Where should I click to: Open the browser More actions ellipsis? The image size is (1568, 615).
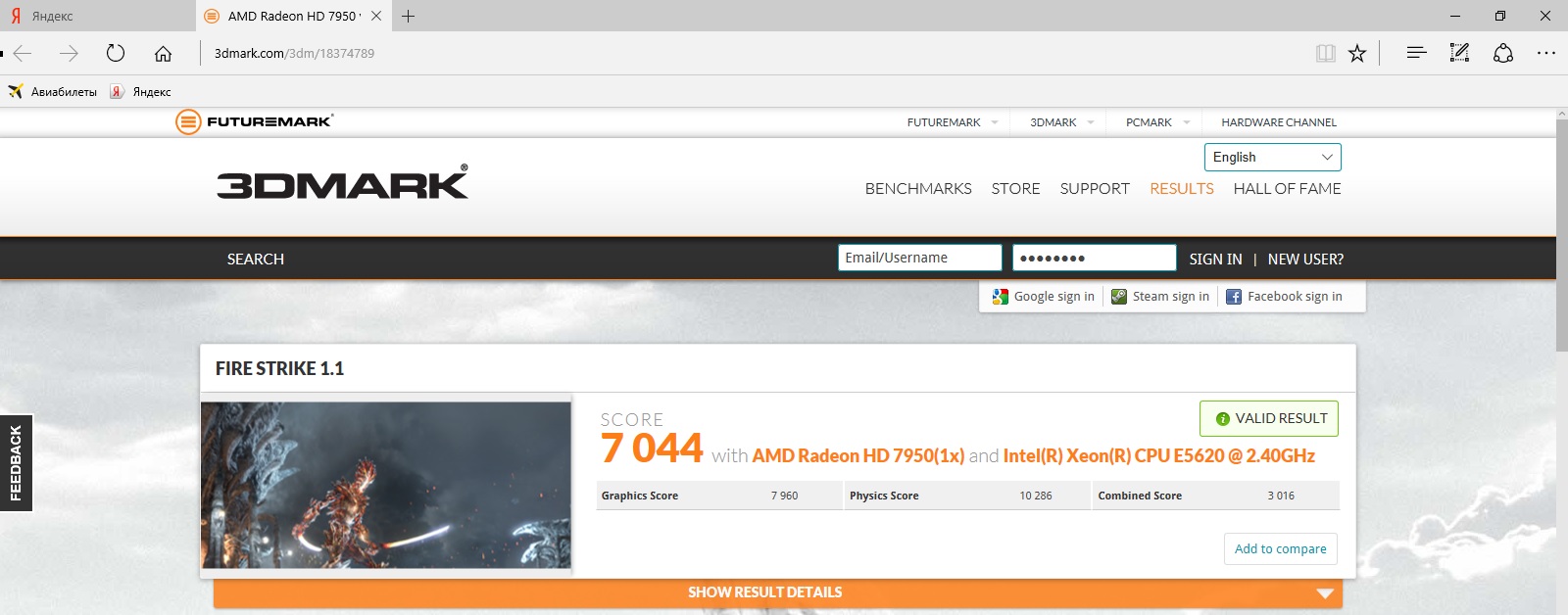click(x=1546, y=53)
